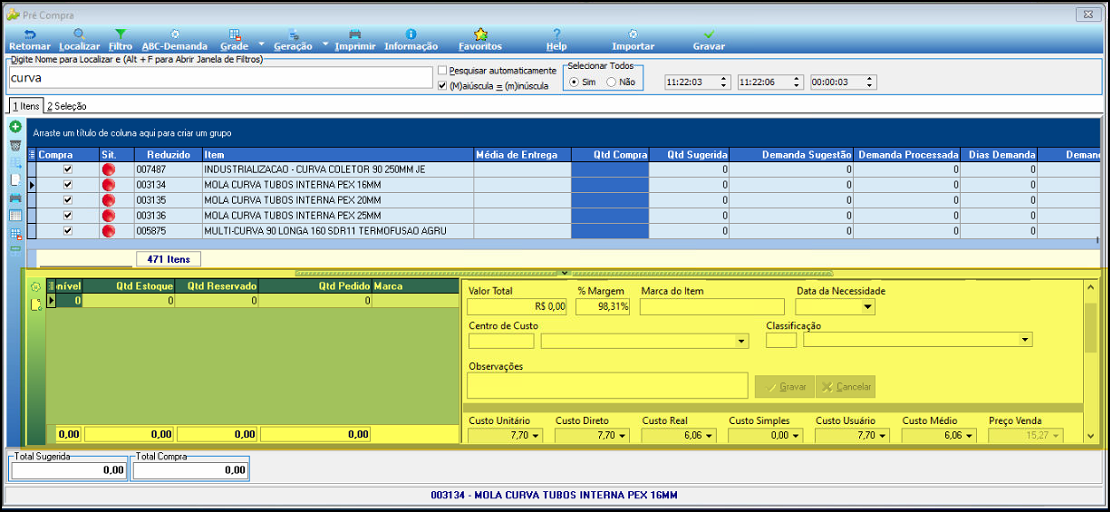Toggle (M)aiúscula = (m)inúscula checkbox
This screenshot has width=1110, height=512.
click(x=442, y=86)
